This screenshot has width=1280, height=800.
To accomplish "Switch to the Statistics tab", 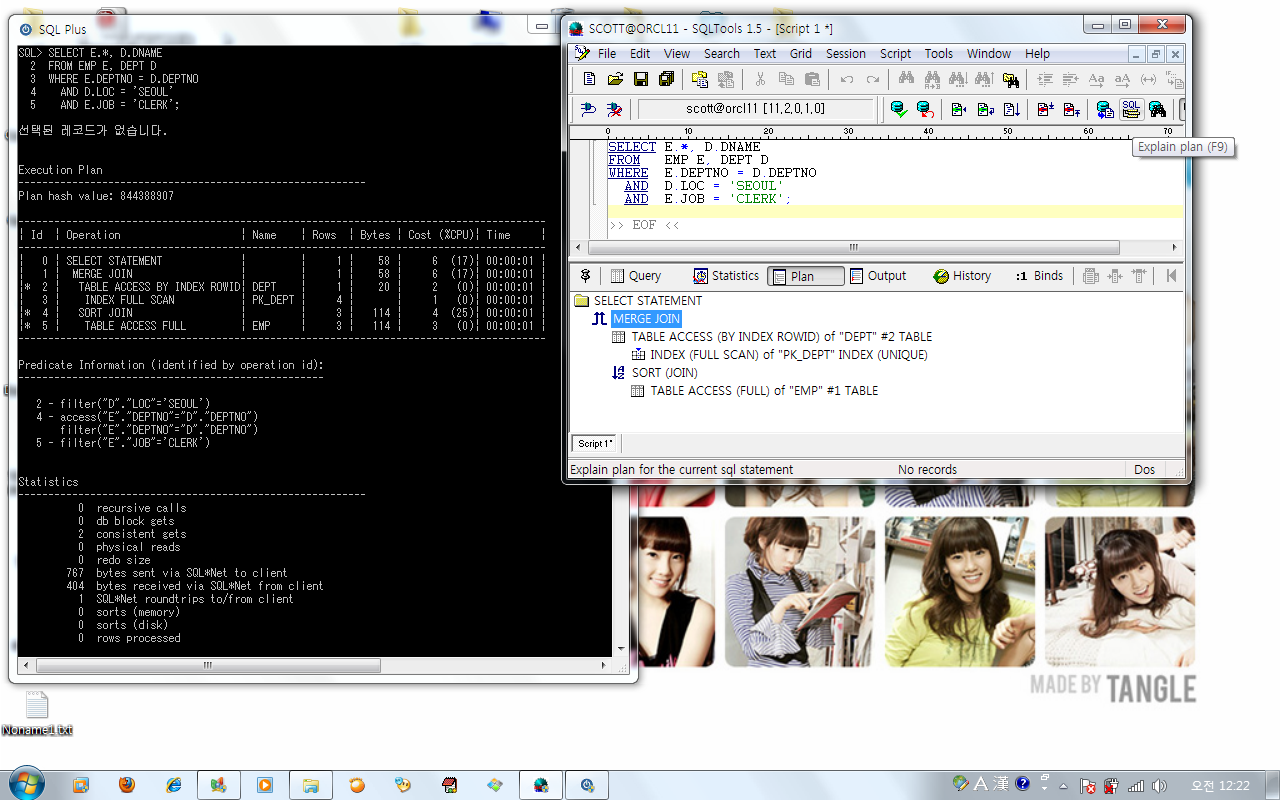I will (x=725, y=276).
